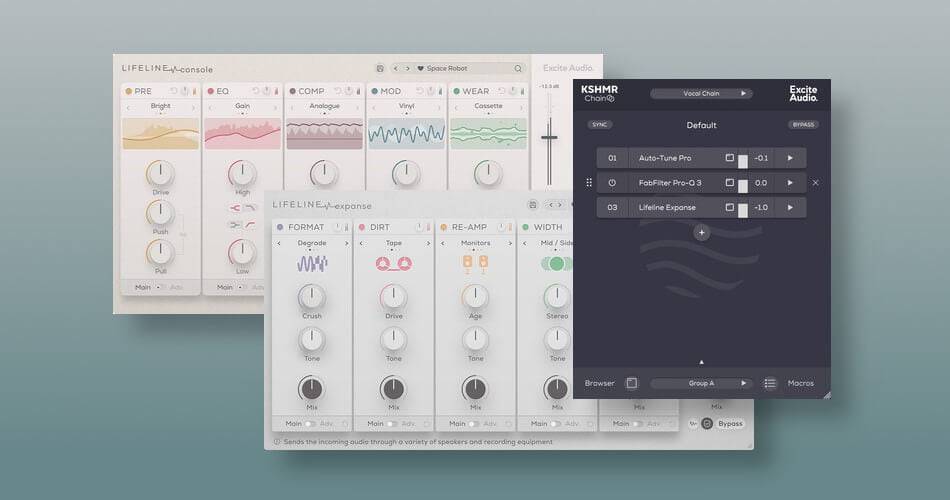Open Auto-Tune Pro plugin window icon
This screenshot has height=500, width=950.
729,158
